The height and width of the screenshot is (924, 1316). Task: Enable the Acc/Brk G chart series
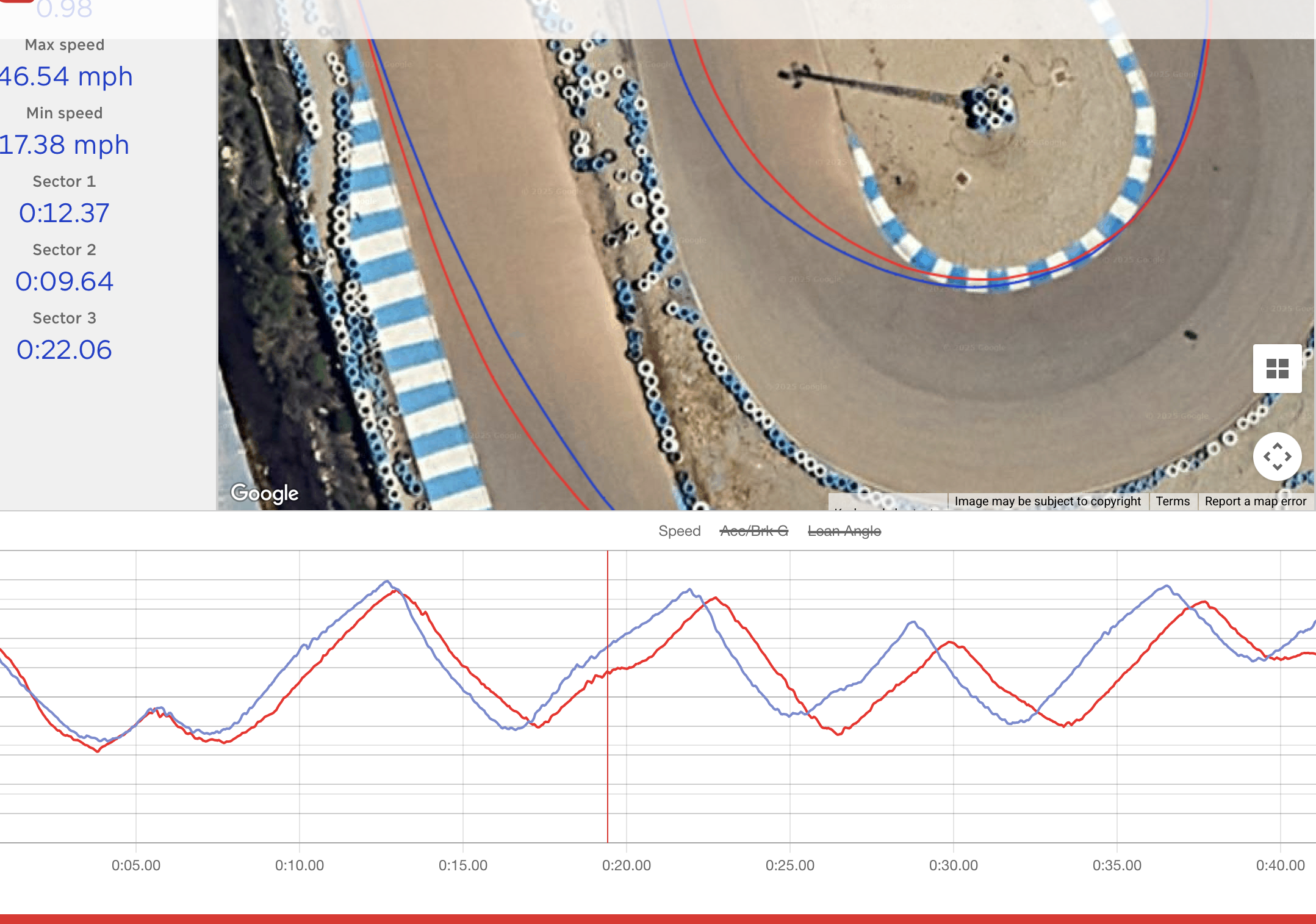753,531
